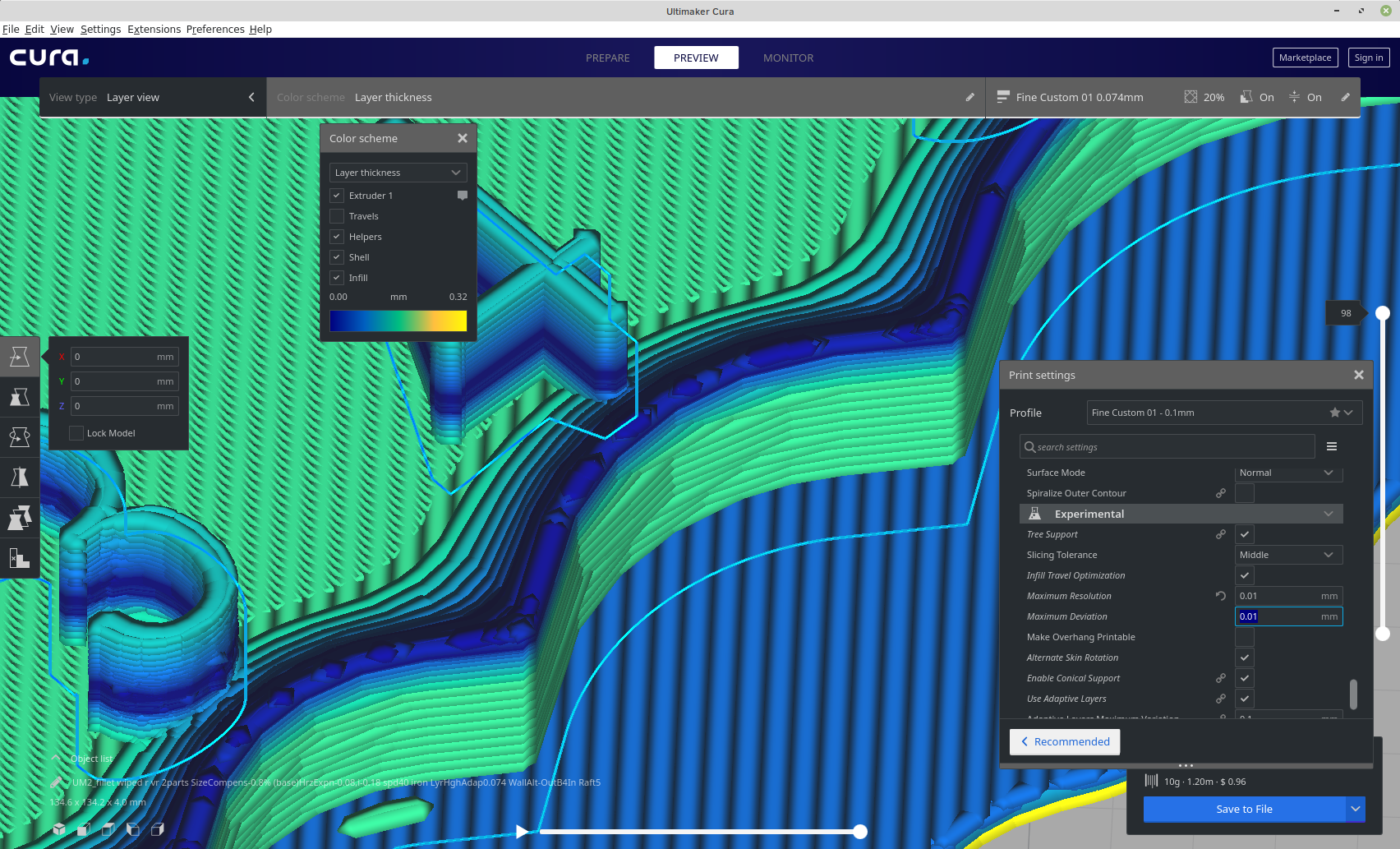Toggle Shell checkbox
1400x849 pixels.
click(337, 257)
